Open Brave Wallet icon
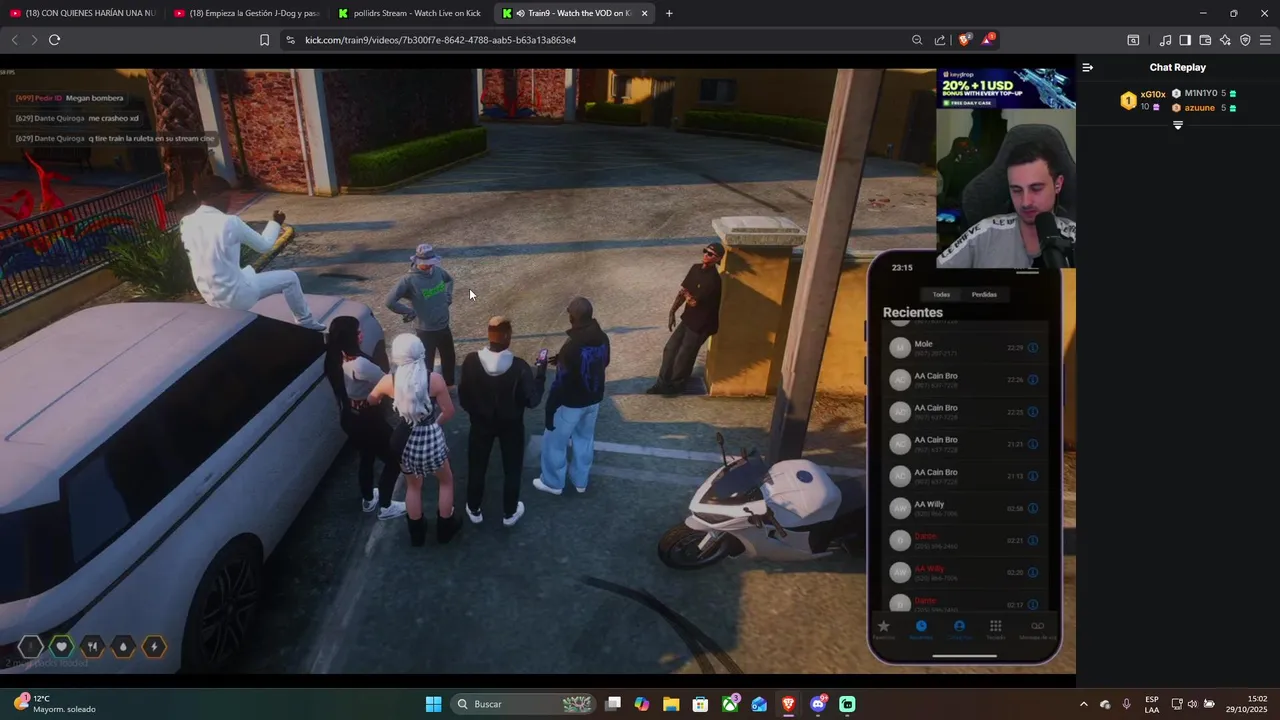This screenshot has height=720, width=1280. point(1205,40)
